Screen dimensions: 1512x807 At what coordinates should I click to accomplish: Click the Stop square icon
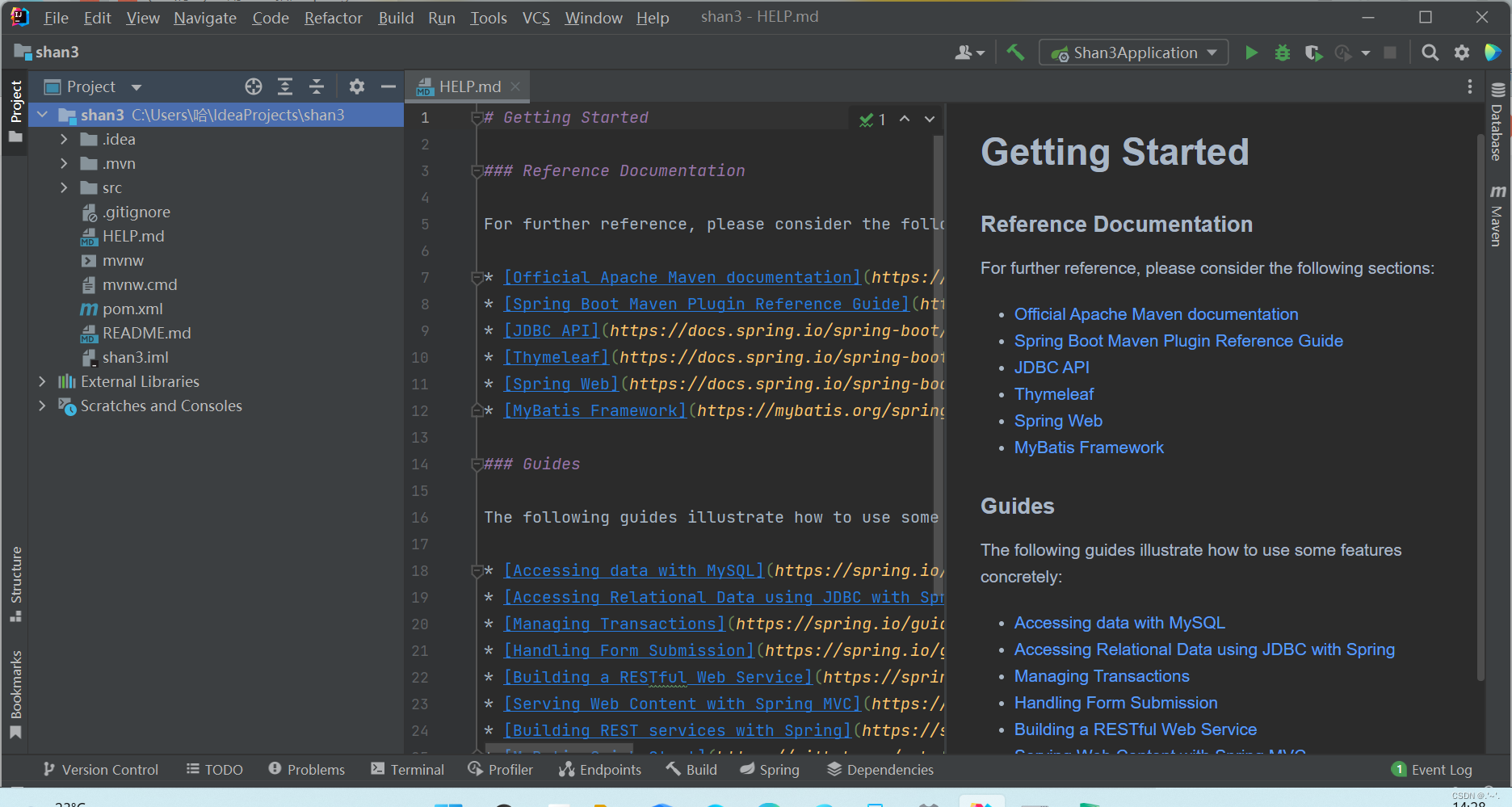(1390, 53)
